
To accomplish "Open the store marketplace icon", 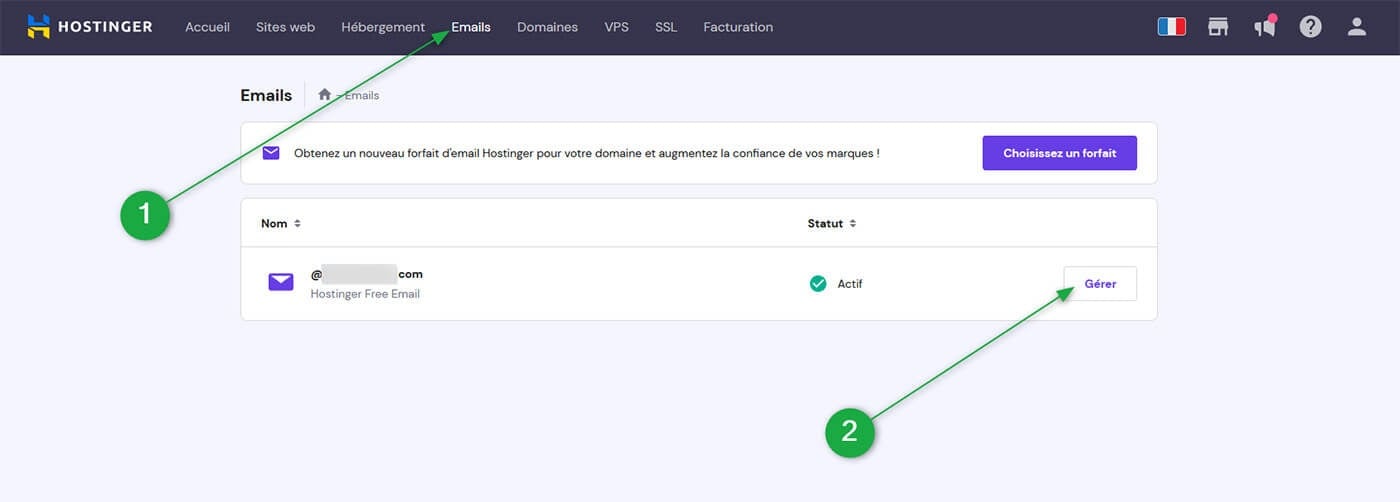I will 1217,27.
